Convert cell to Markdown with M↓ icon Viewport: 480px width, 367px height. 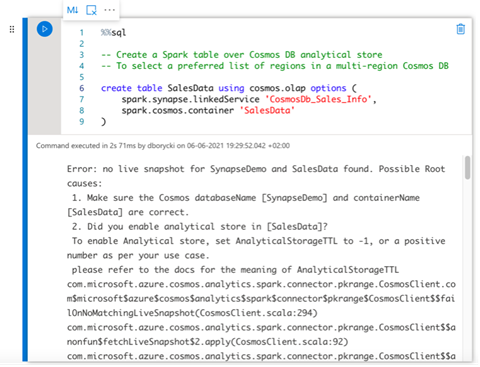coord(72,10)
